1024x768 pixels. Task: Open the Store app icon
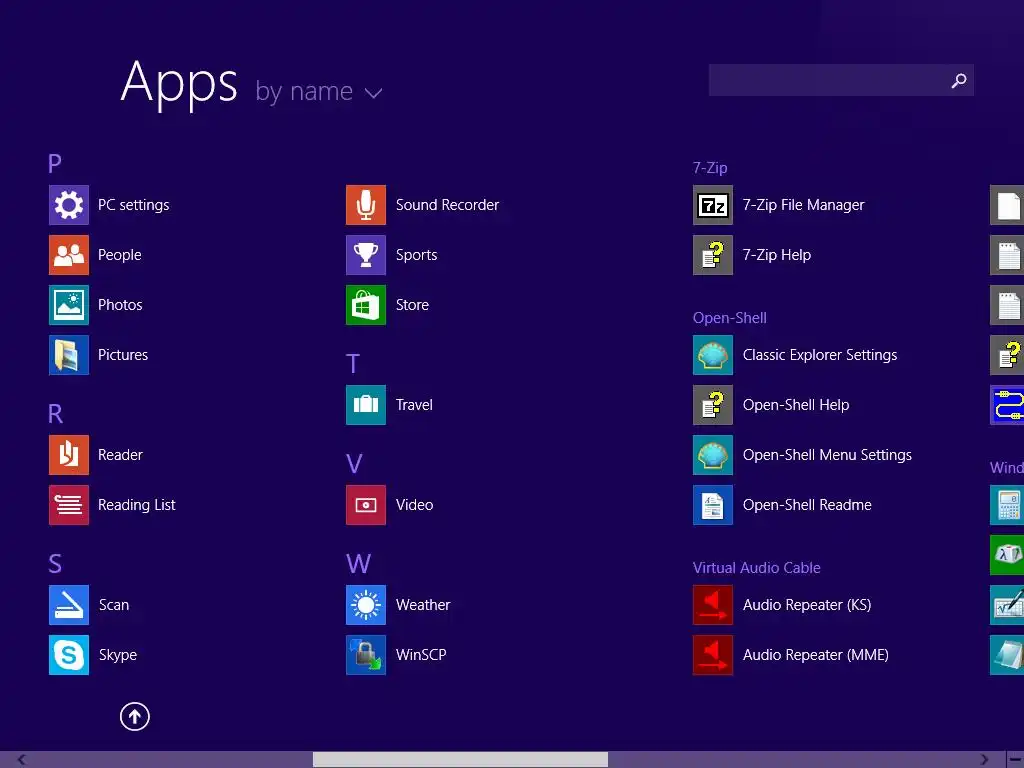[x=366, y=305]
